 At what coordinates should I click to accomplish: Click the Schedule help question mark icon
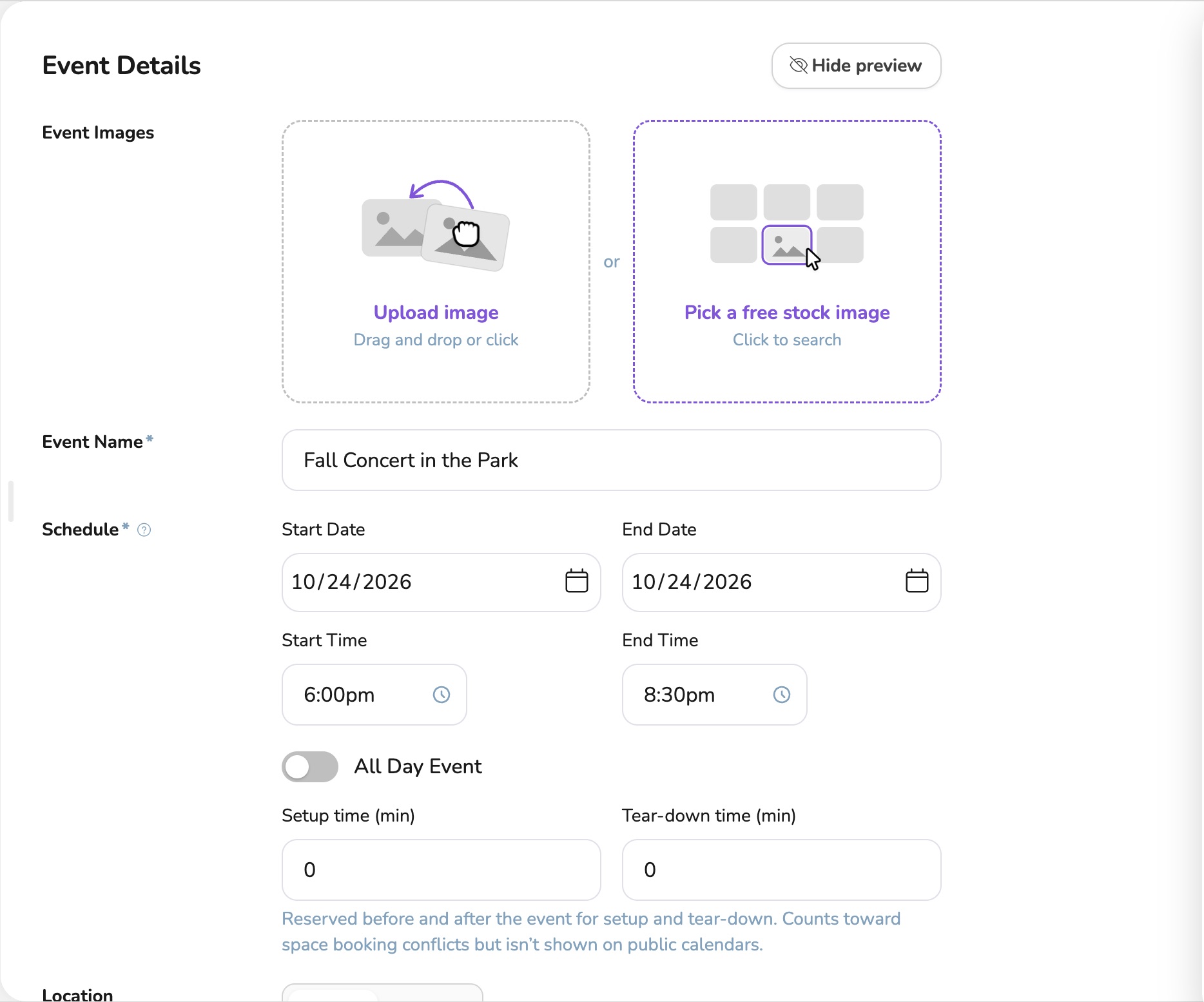144,530
